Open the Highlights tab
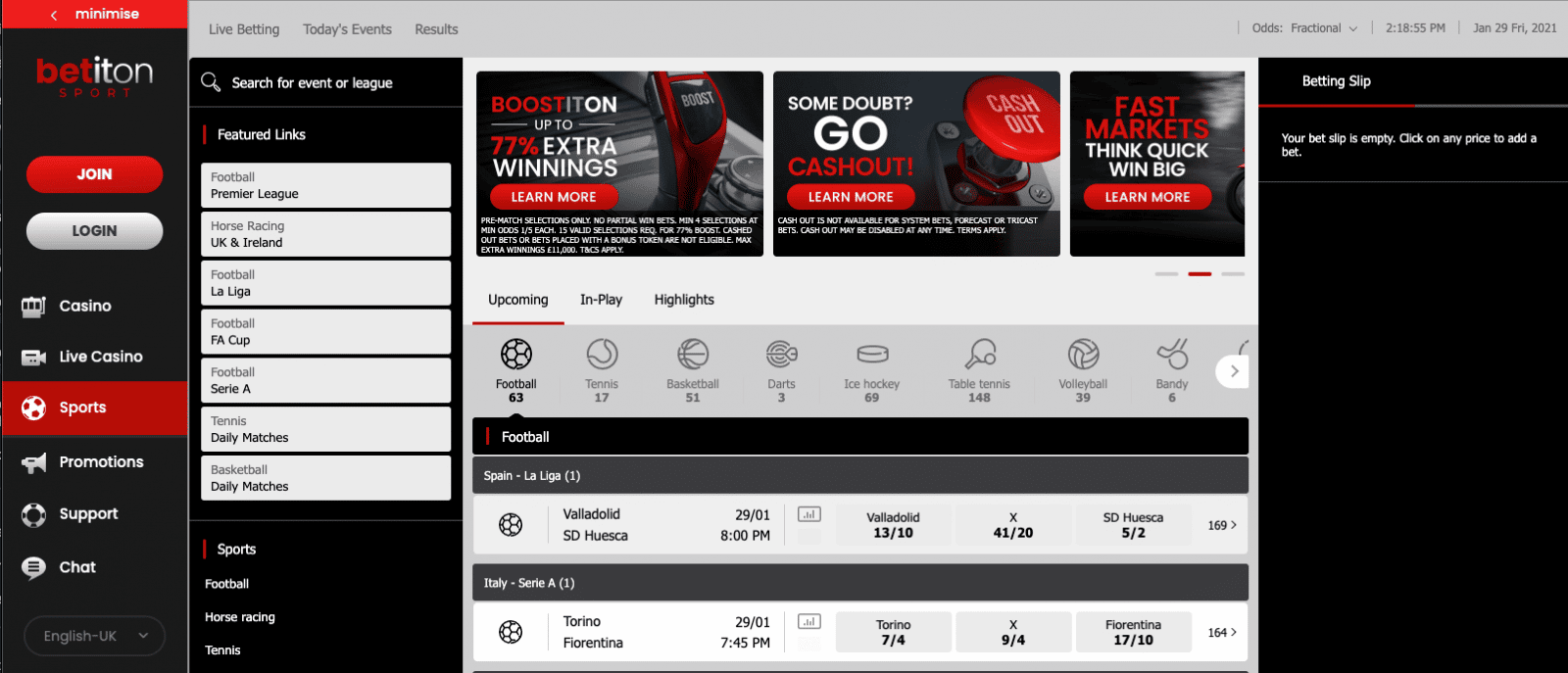The image size is (1568, 673). point(684,300)
